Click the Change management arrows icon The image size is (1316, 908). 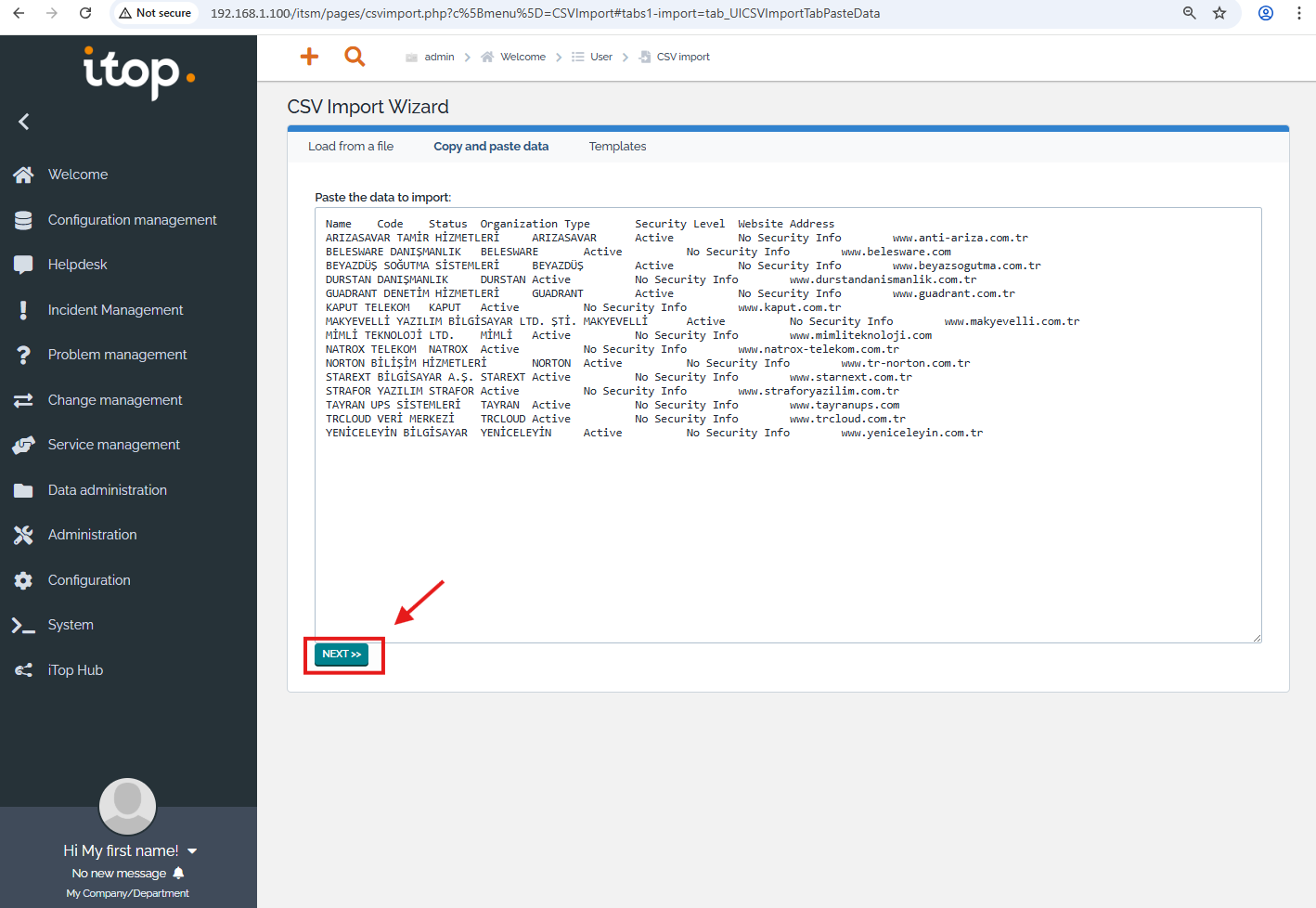click(24, 400)
